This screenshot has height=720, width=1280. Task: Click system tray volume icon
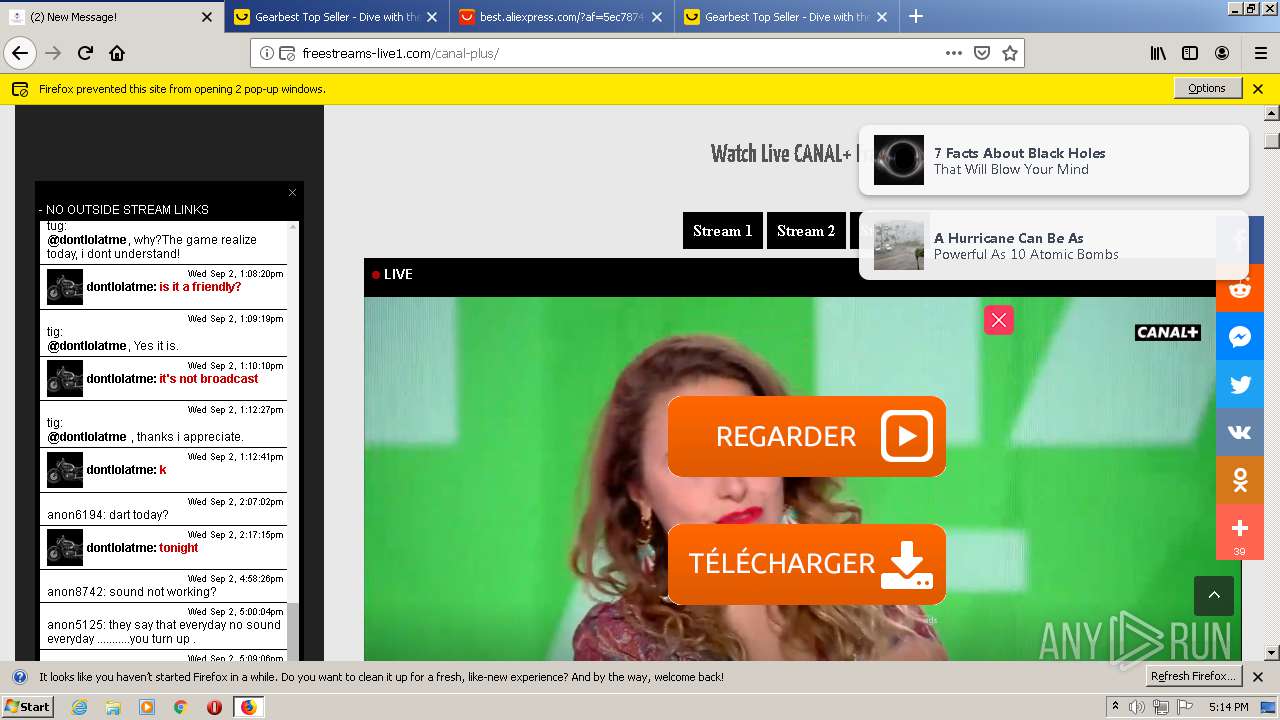[x=1137, y=707]
